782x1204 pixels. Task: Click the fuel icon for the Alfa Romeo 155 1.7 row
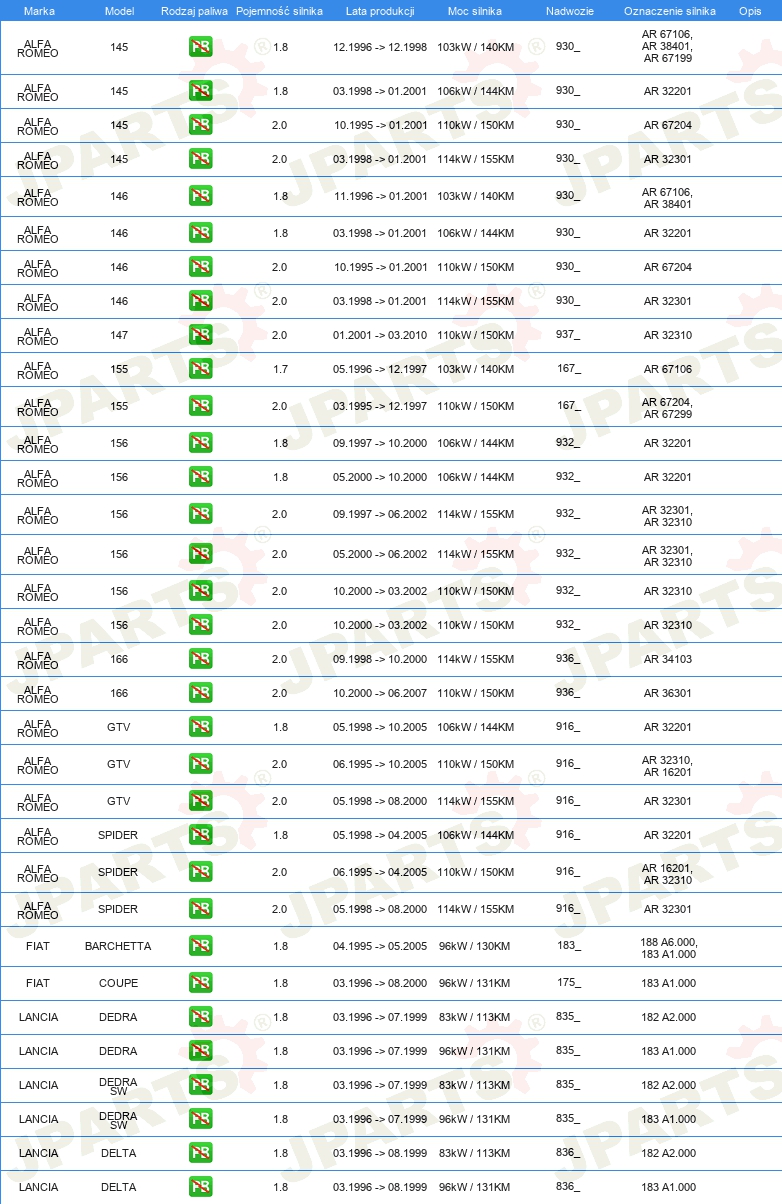click(x=201, y=369)
